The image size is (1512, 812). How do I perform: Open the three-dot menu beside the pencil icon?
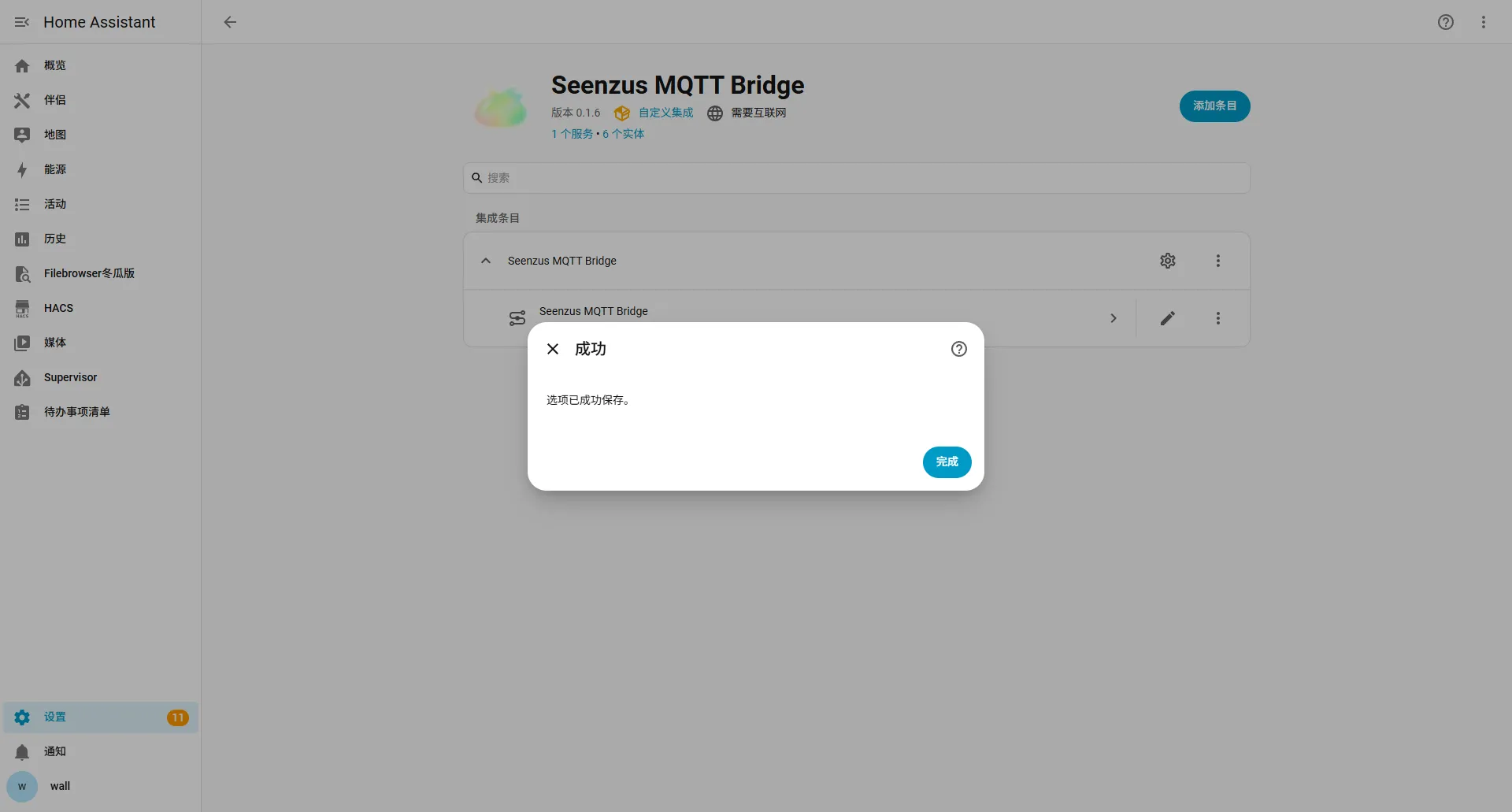(x=1217, y=318)
